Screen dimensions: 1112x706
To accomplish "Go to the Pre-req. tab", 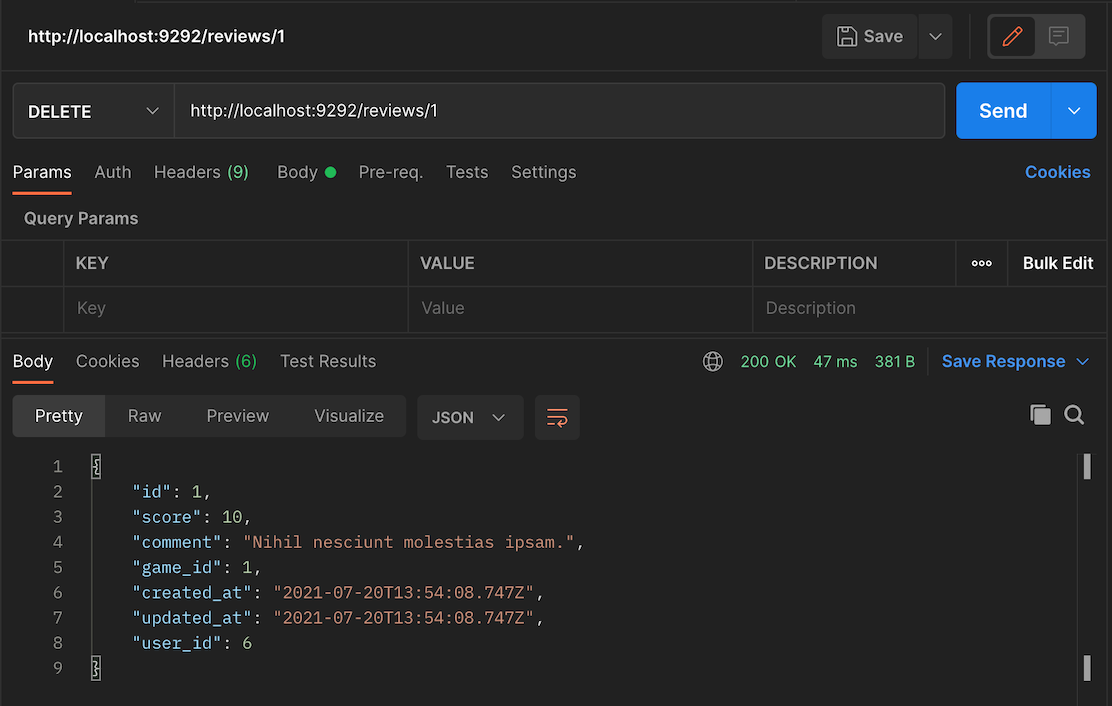I will tap(391, 172).
